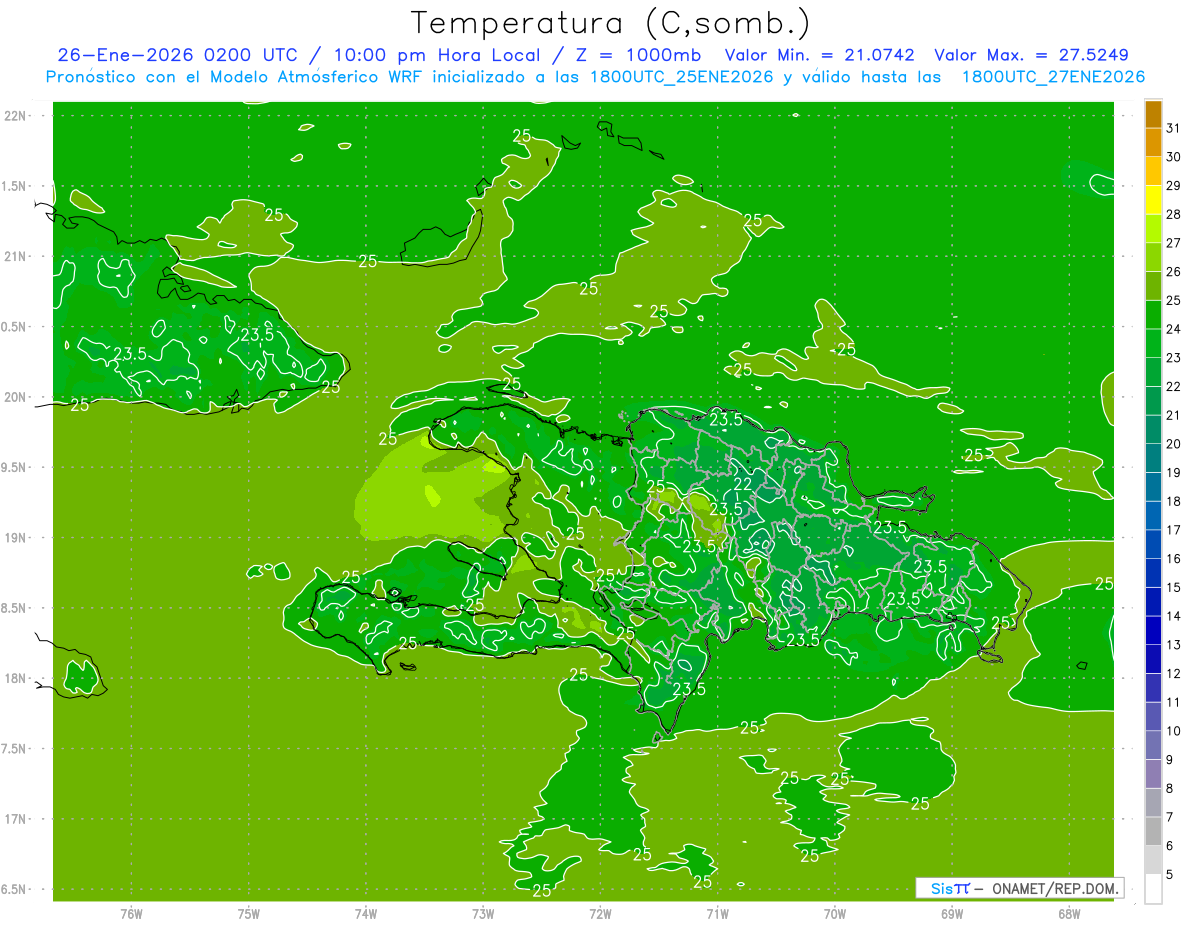Click the legend scale value "28"
This screenshot has width=1200, height=927.
click(1174, 214)
